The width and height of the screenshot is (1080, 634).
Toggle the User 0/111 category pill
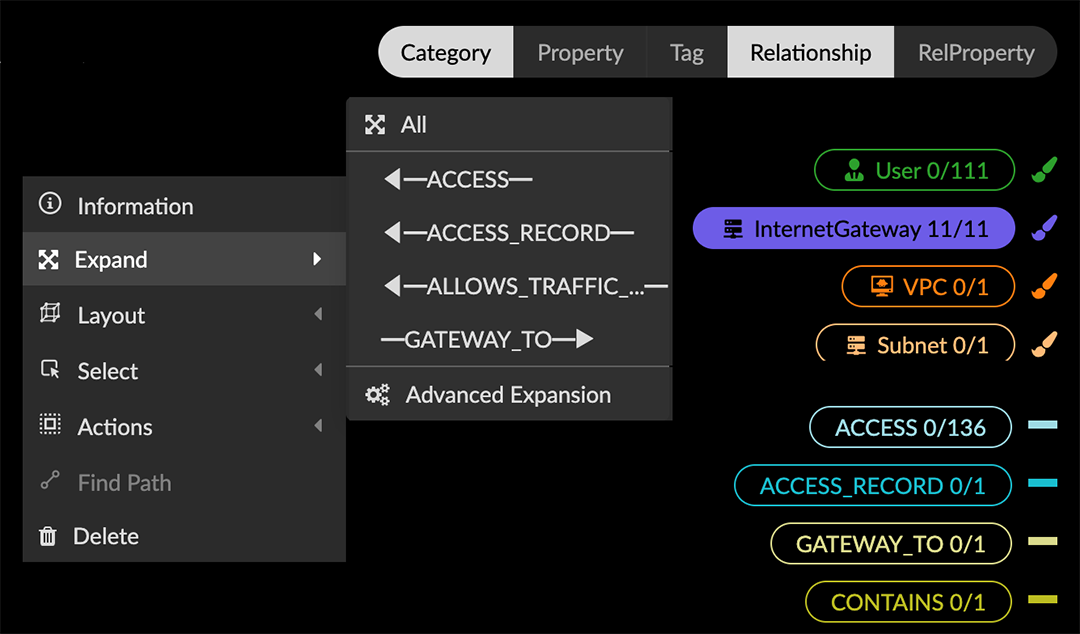coord(915,171)
